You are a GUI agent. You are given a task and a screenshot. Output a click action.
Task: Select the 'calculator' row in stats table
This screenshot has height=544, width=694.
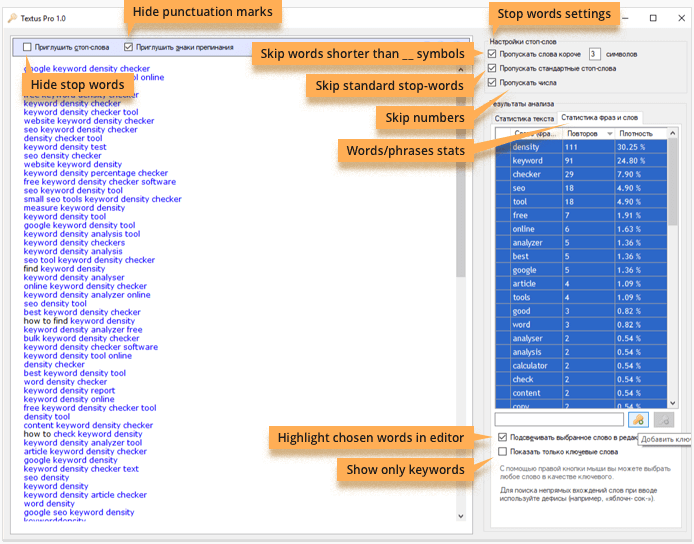coord(581,366)
